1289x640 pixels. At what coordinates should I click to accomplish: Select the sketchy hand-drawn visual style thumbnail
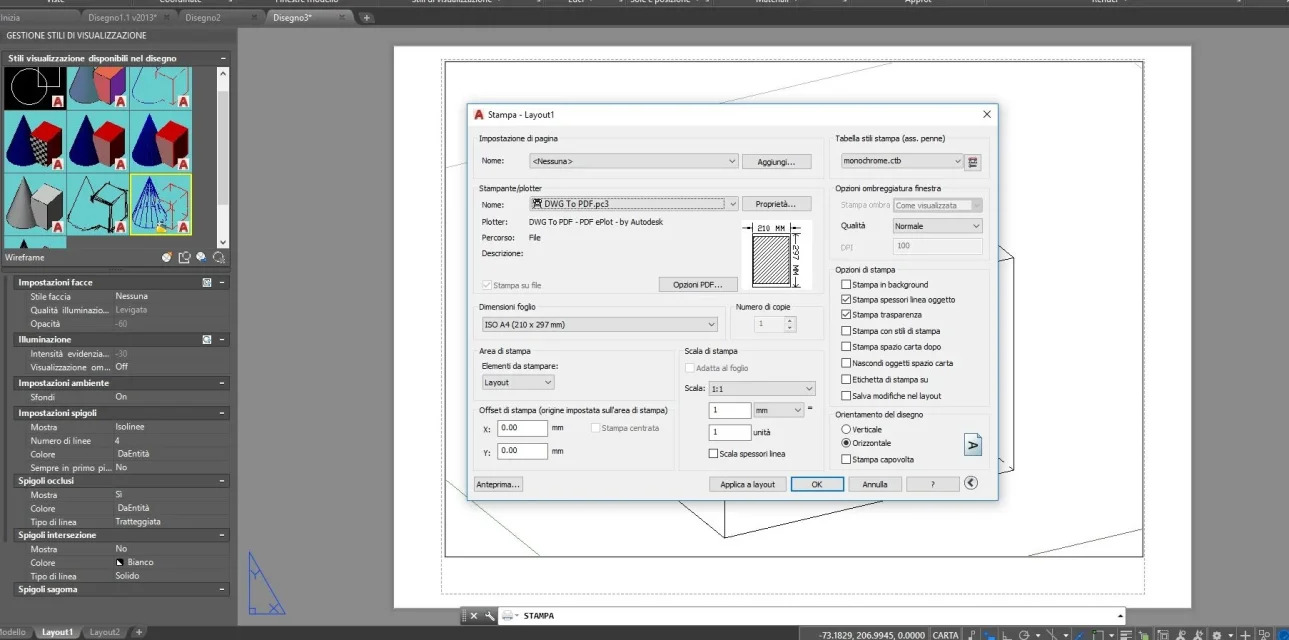(x=98, y=204)
